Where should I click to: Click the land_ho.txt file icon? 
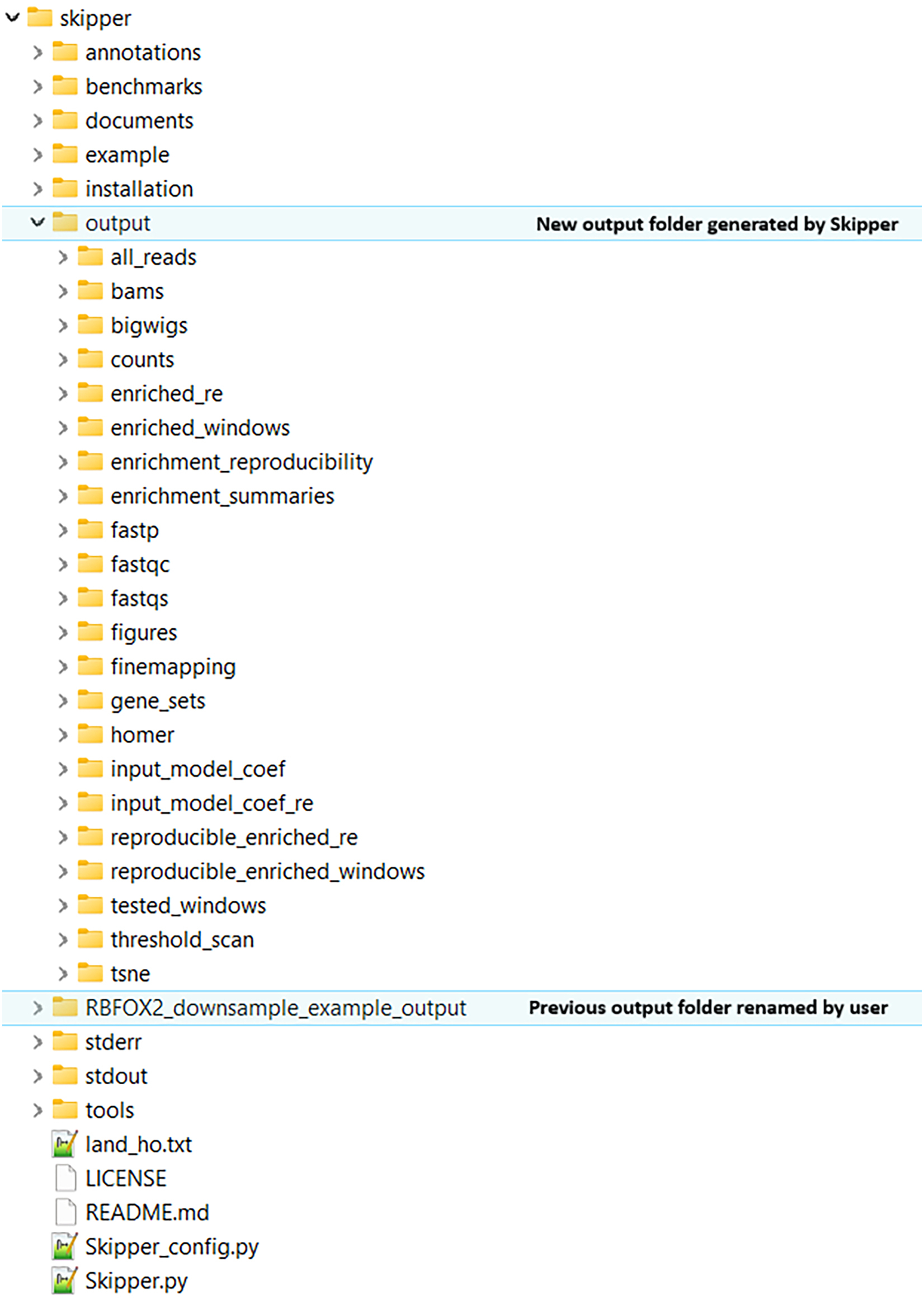[x=64, y=1143]
